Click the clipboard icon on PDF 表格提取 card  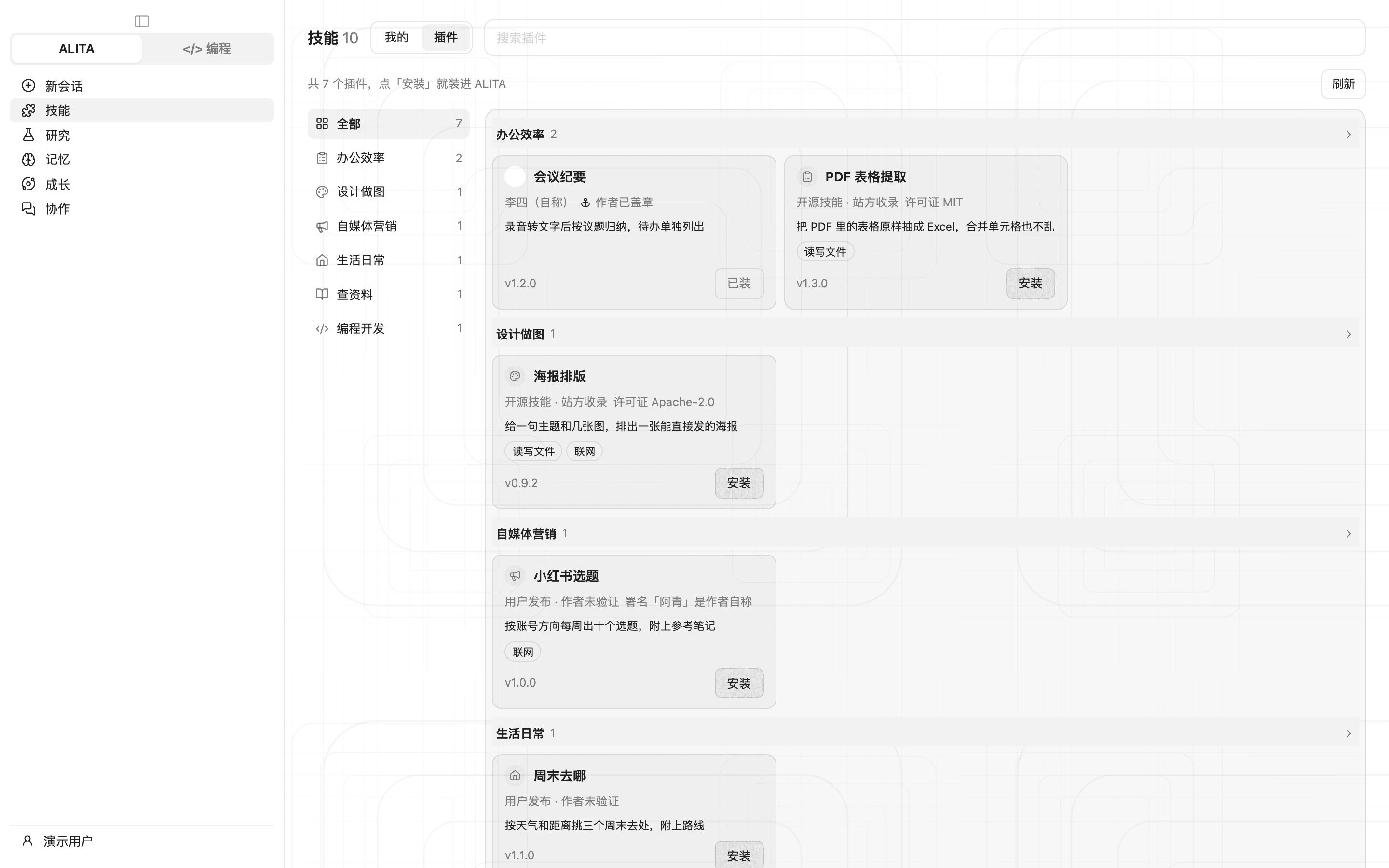click(x=807, y=176)
